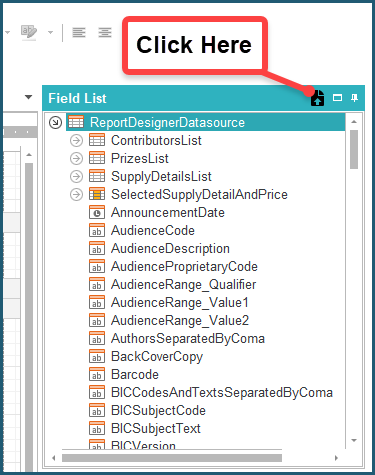Click the SelectedSupplyDetailAndPrice highlighted table icon
The width and height of the screenshot is (375, 475).
pyautogui.click(x=97, y=194)
